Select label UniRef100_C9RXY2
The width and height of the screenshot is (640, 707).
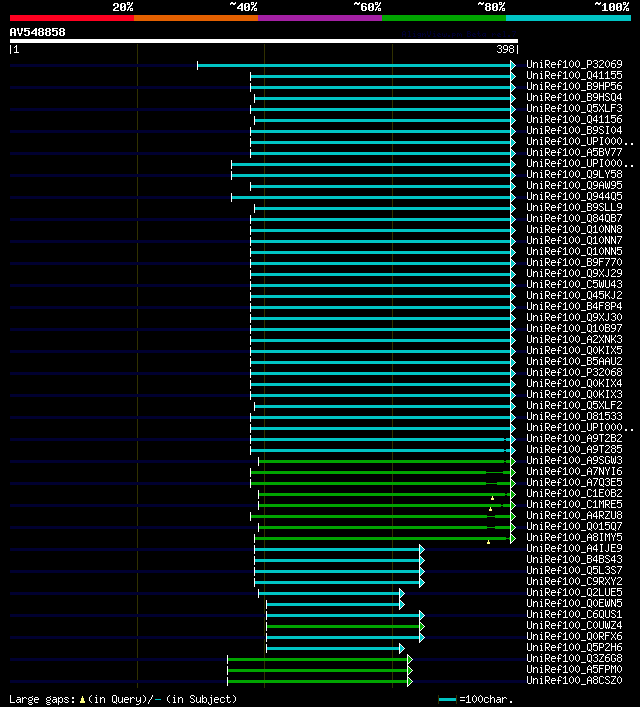pos(574,582)
